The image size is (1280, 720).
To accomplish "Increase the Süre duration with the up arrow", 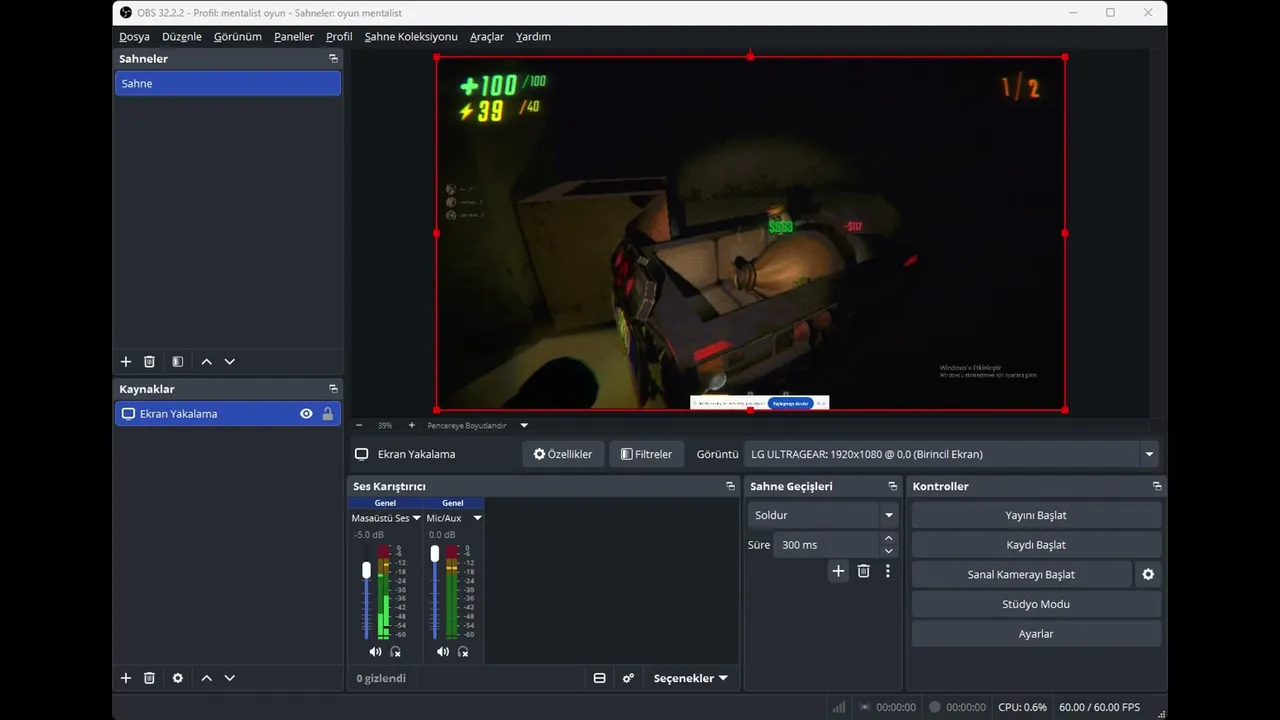I will point(888,539).
